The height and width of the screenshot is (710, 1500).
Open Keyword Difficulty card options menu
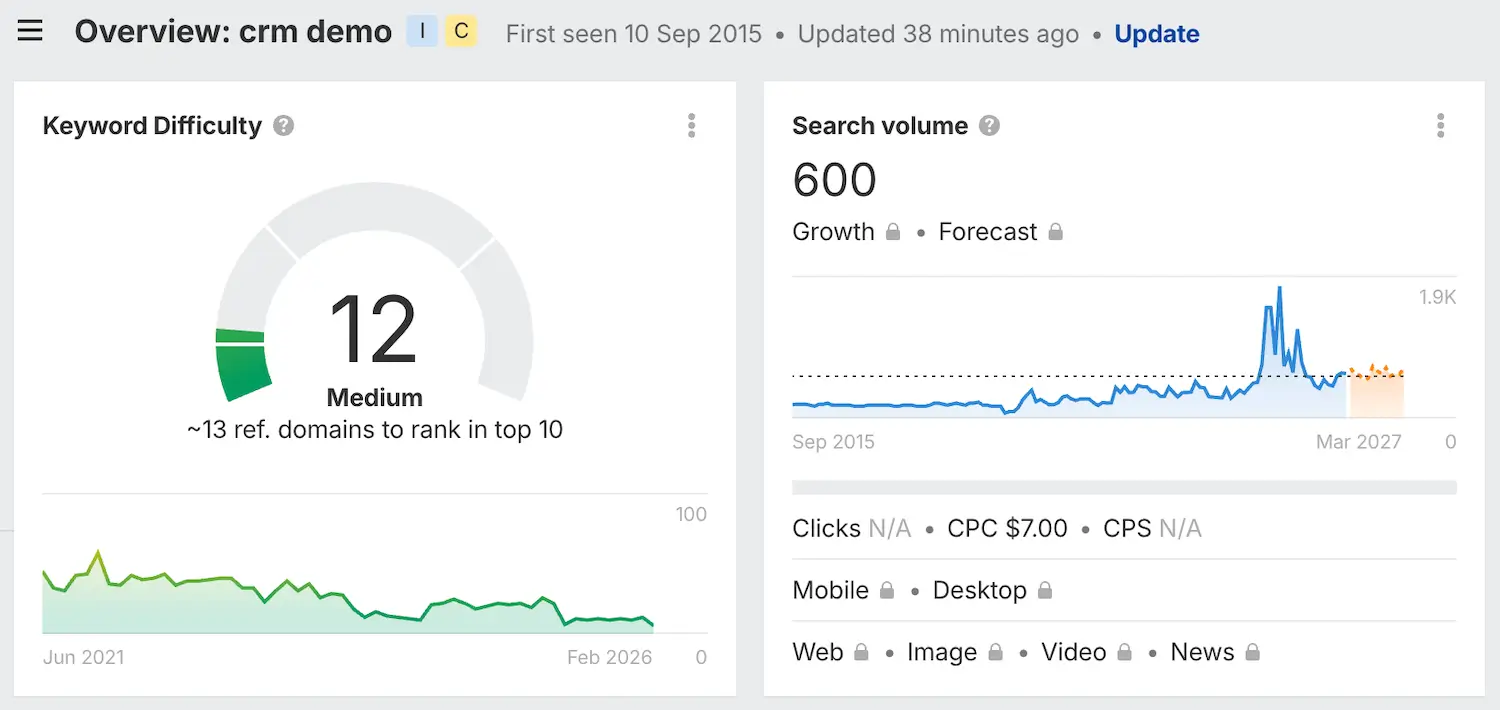[691, 126]
